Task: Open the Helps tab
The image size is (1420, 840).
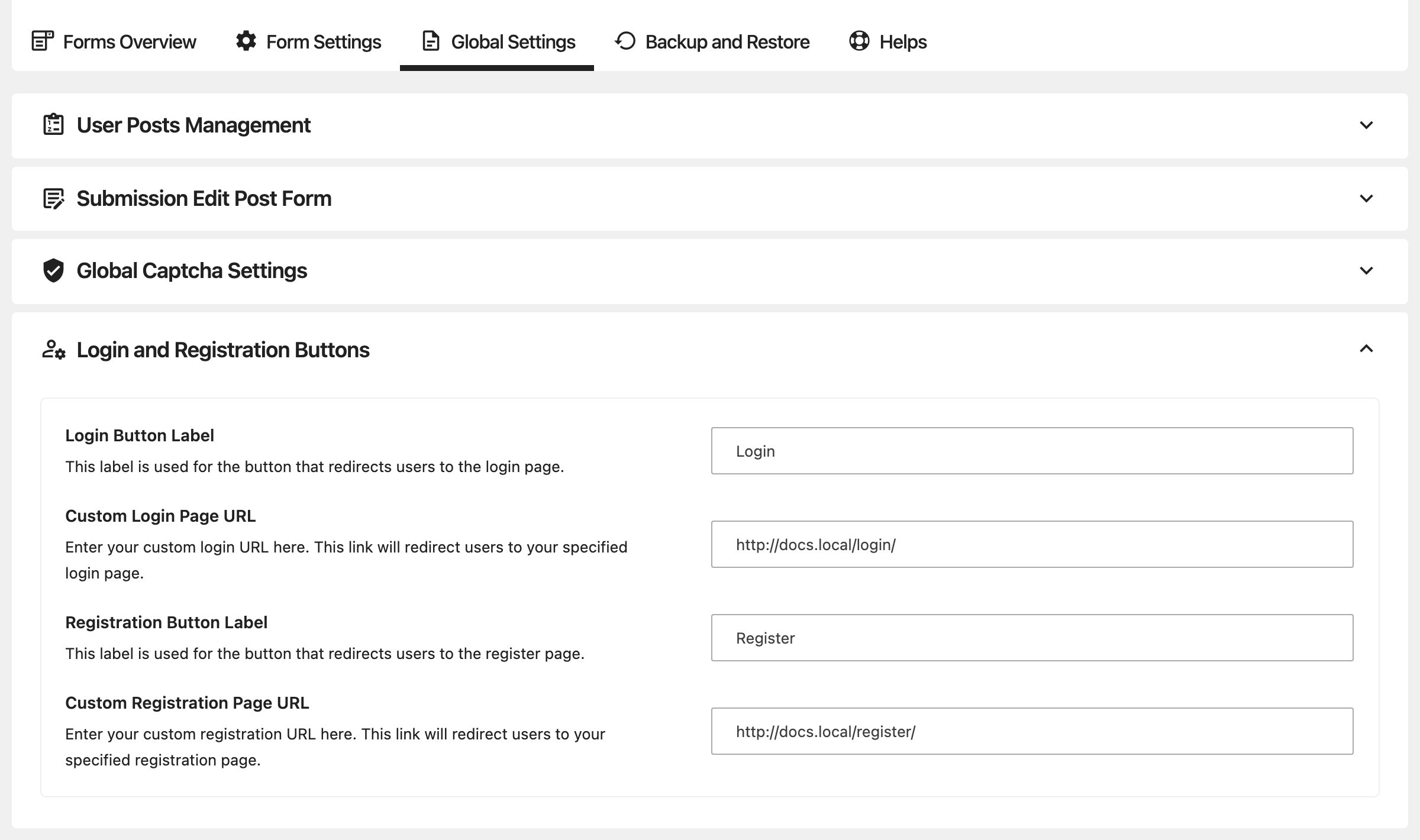Action: point(888,41)
